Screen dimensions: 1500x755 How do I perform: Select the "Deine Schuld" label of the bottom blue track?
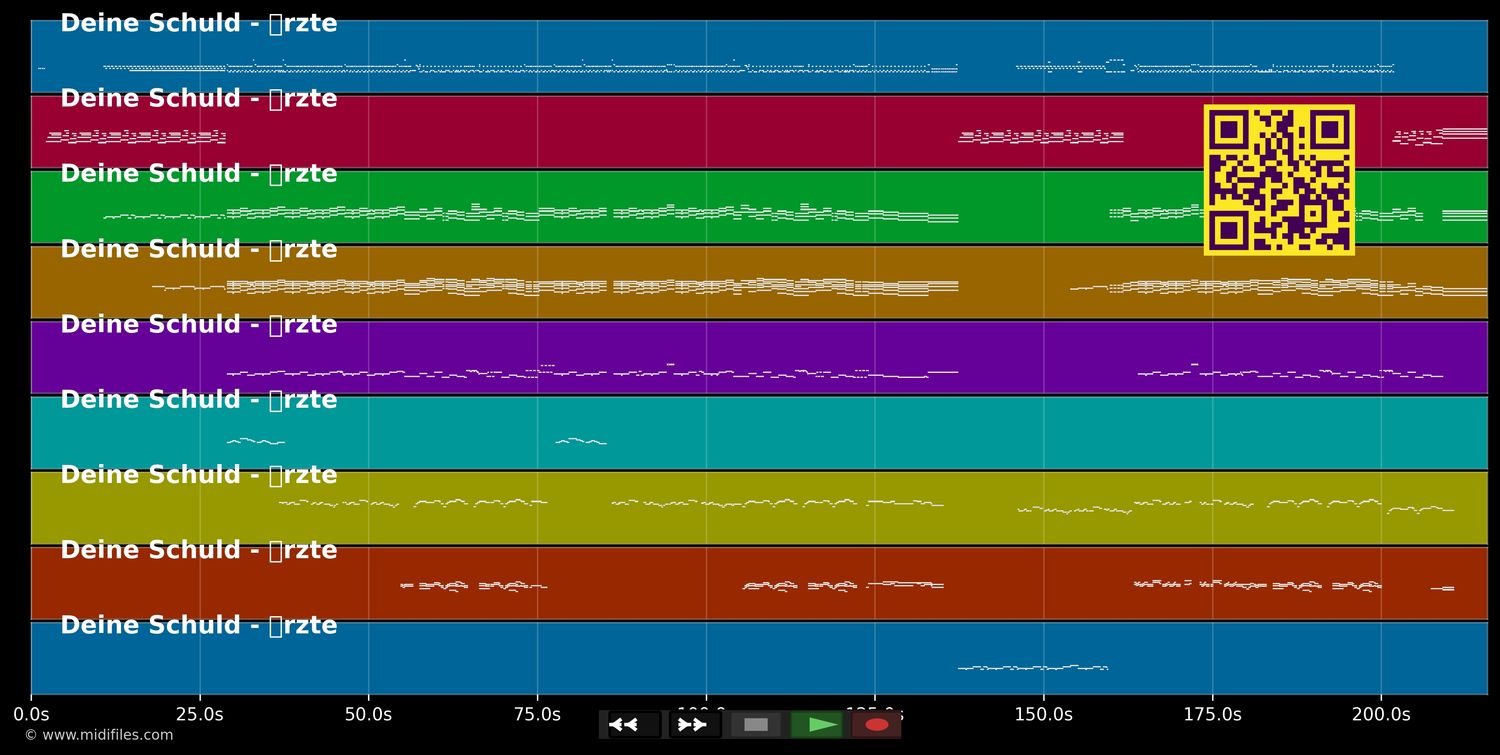click(x=199, y=625)
